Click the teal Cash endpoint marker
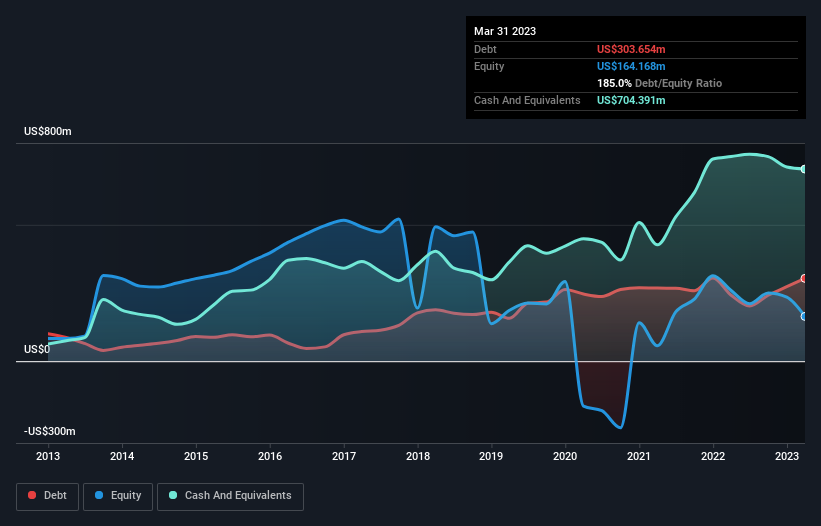The height and width of the screenshot is (526, 821). coord(804,169)
